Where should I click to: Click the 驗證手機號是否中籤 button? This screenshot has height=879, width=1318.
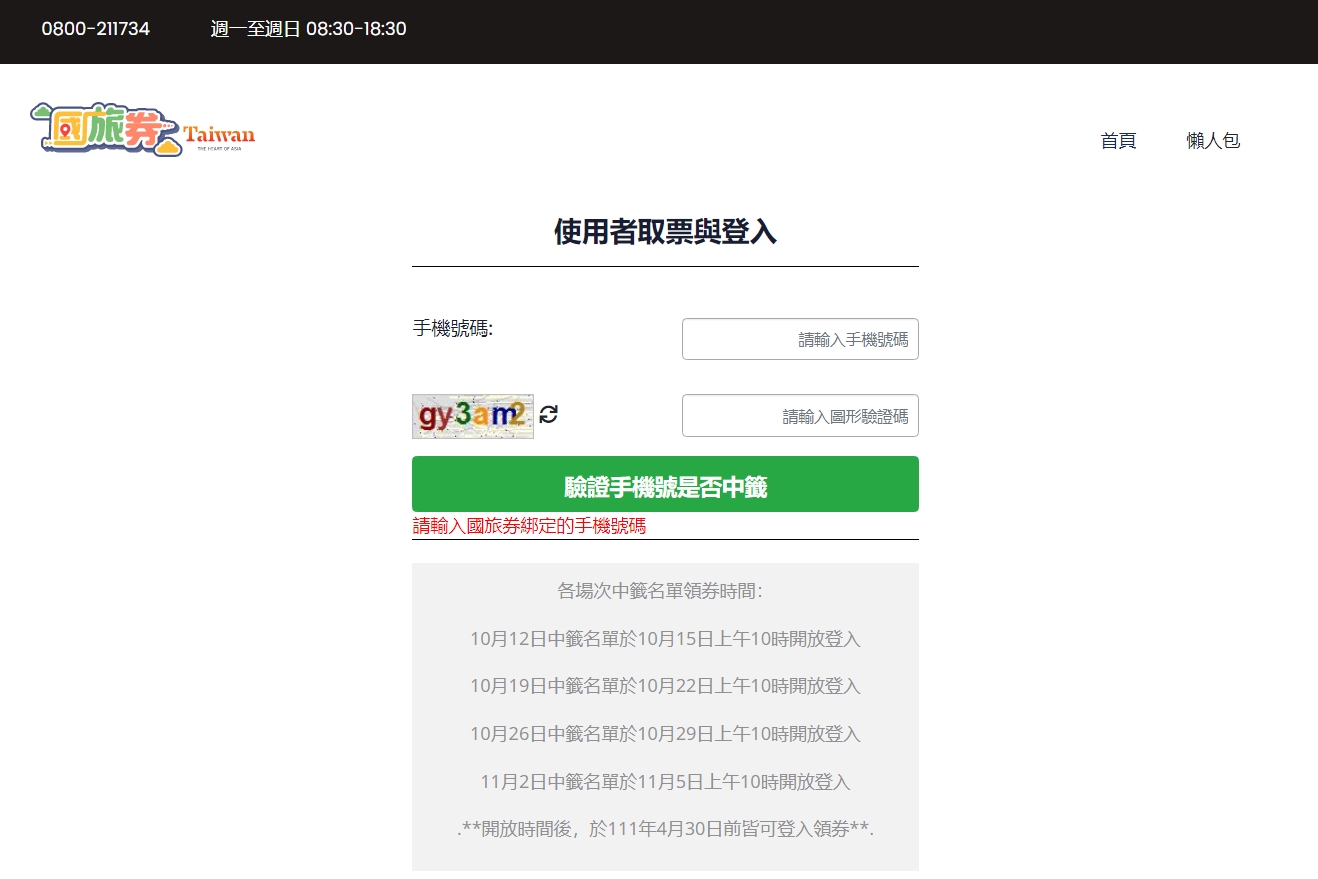(665, 484)
